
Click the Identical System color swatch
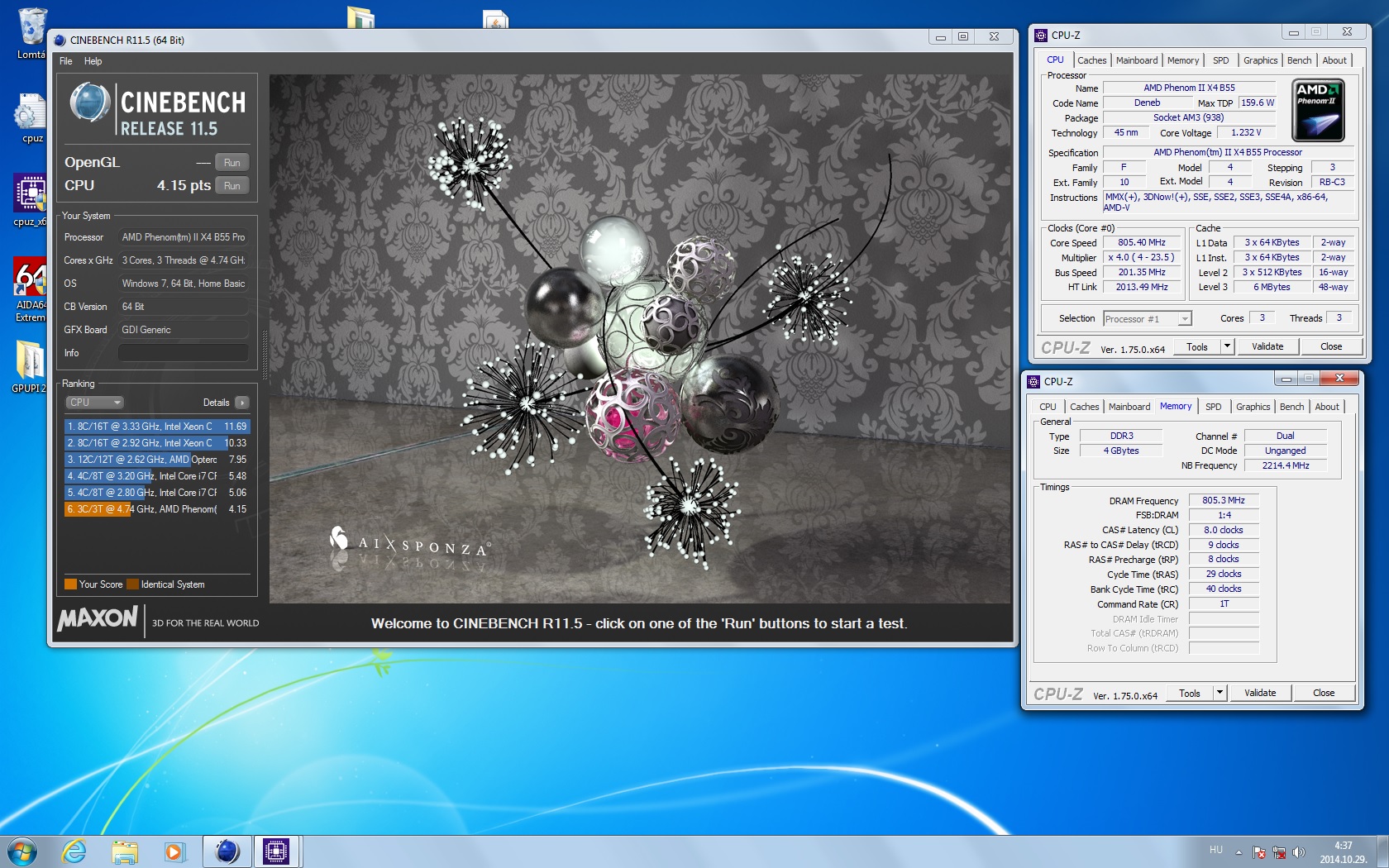[132, 584]
